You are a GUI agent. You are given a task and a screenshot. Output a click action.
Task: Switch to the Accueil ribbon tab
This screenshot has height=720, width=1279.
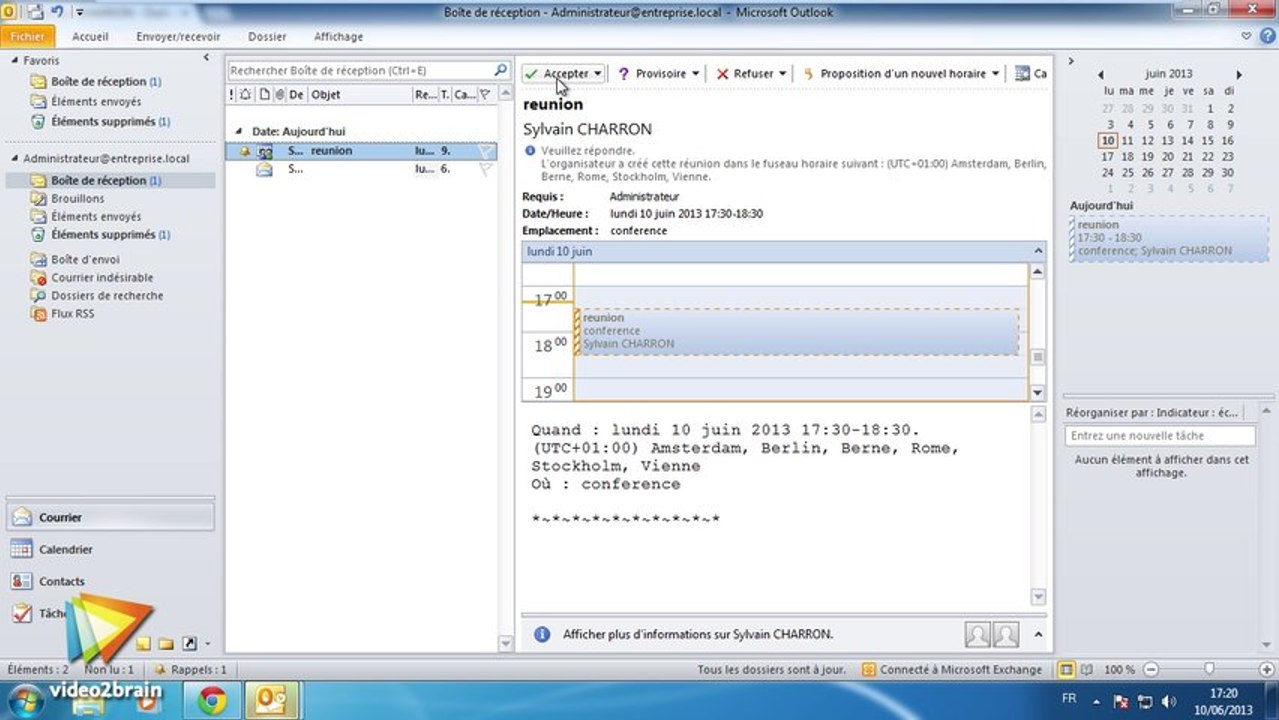(x=90, y=36)
